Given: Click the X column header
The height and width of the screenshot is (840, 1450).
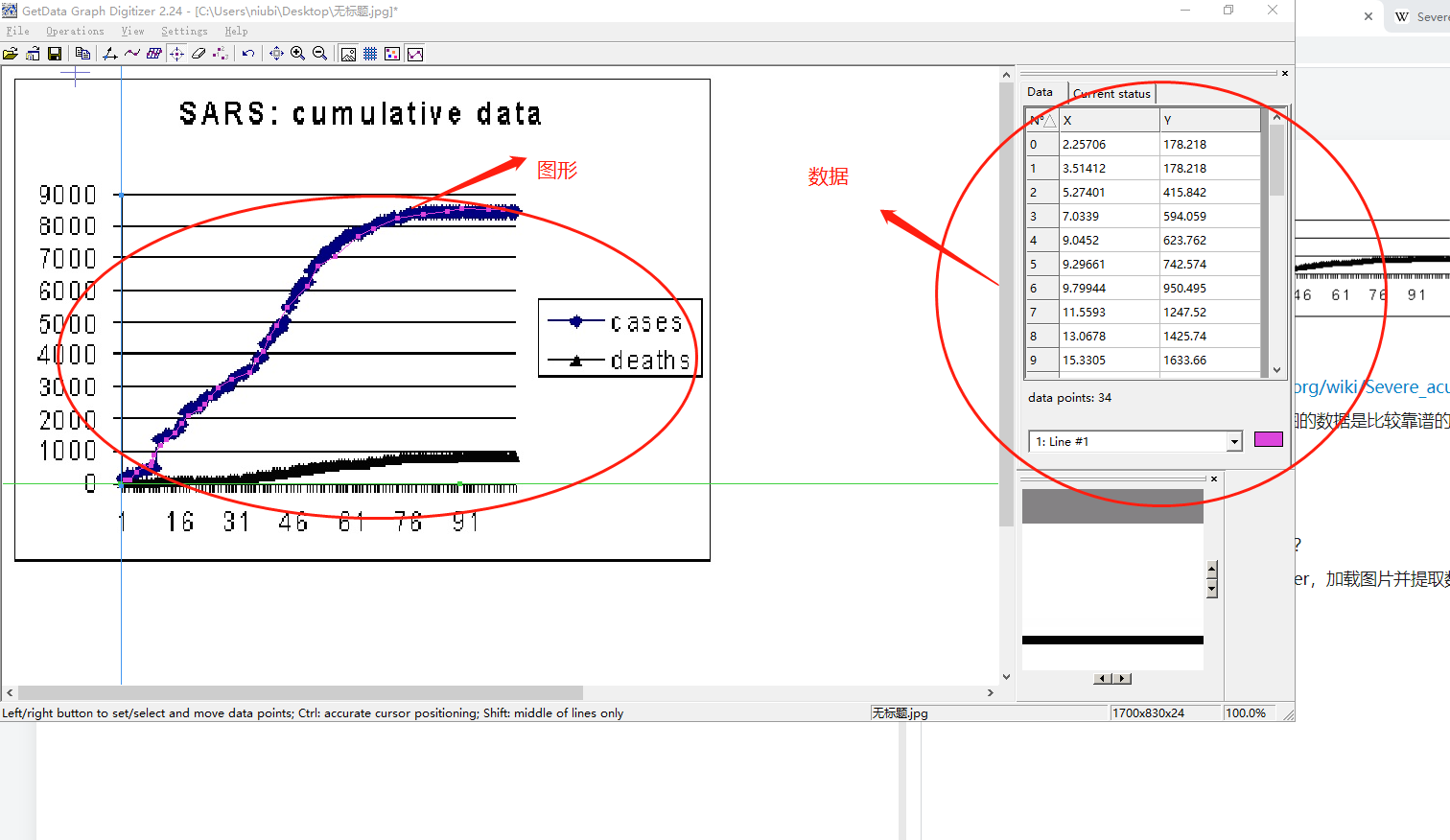Looking at the screenshot, I should [x=1109, y=120].
